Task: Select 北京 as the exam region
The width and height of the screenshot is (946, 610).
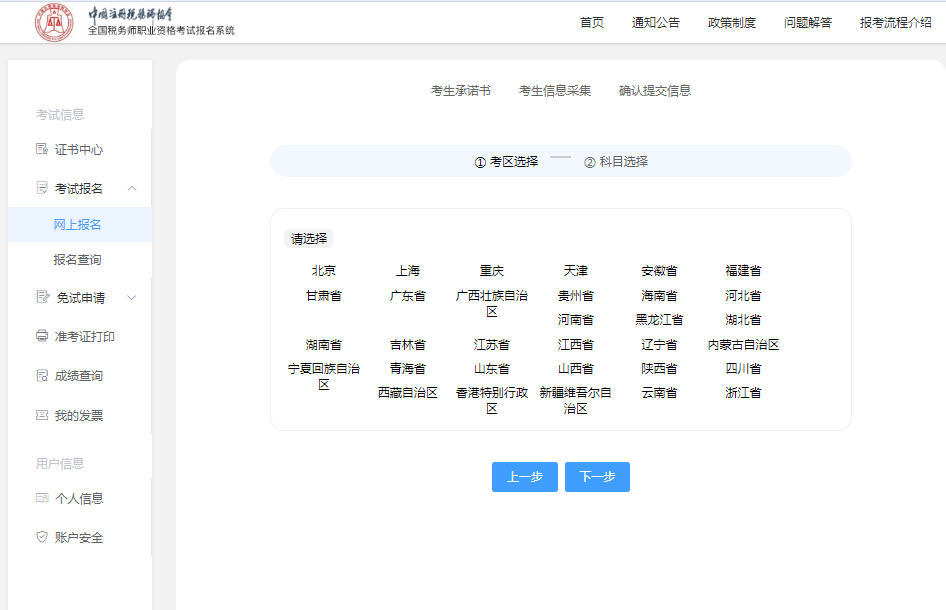Action: point(323,270)
